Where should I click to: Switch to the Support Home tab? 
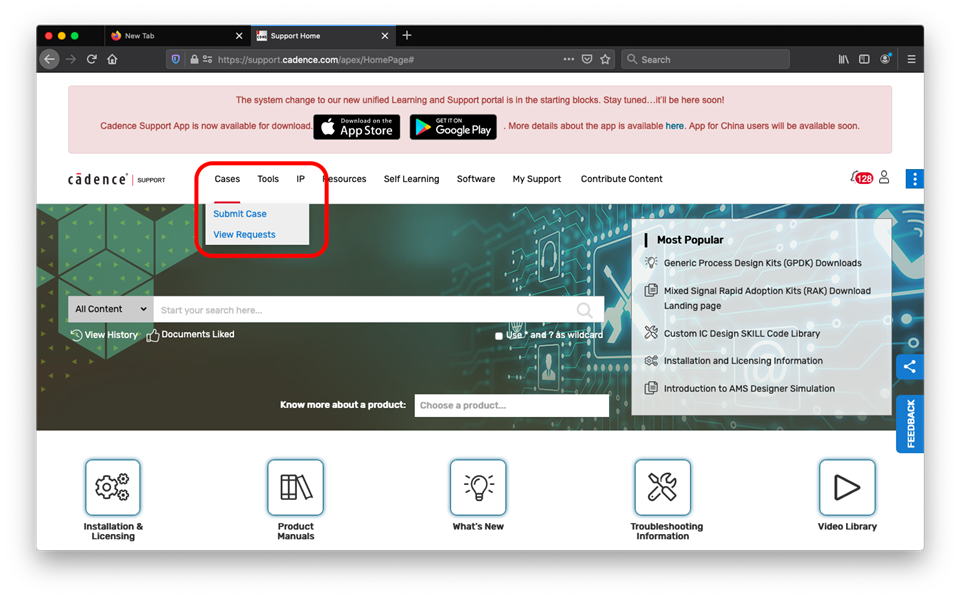point(323,36)
